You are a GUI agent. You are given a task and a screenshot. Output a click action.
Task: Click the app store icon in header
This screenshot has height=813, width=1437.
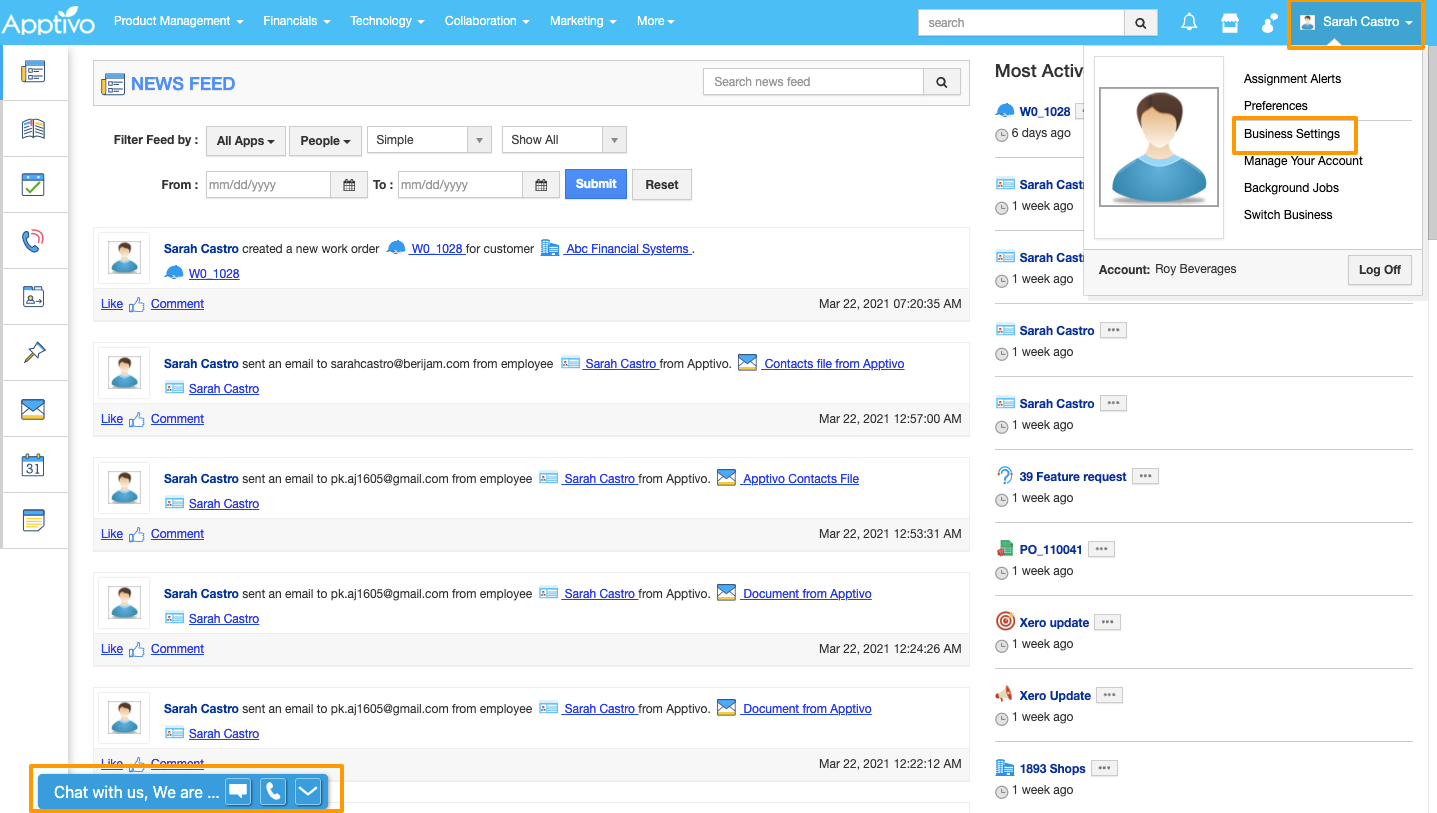(1230, 22)
